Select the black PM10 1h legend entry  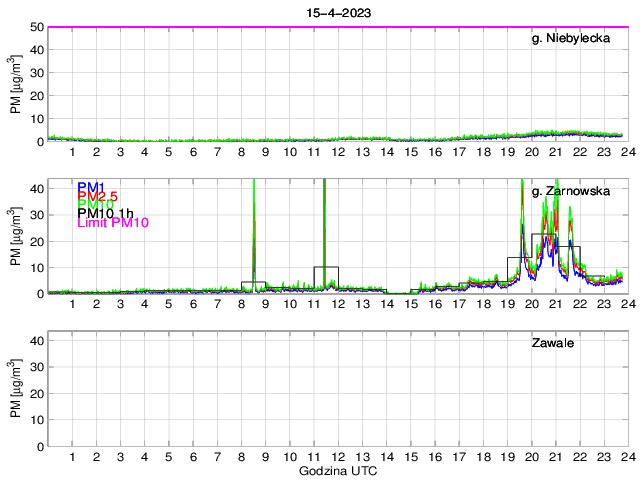point(105,214)
